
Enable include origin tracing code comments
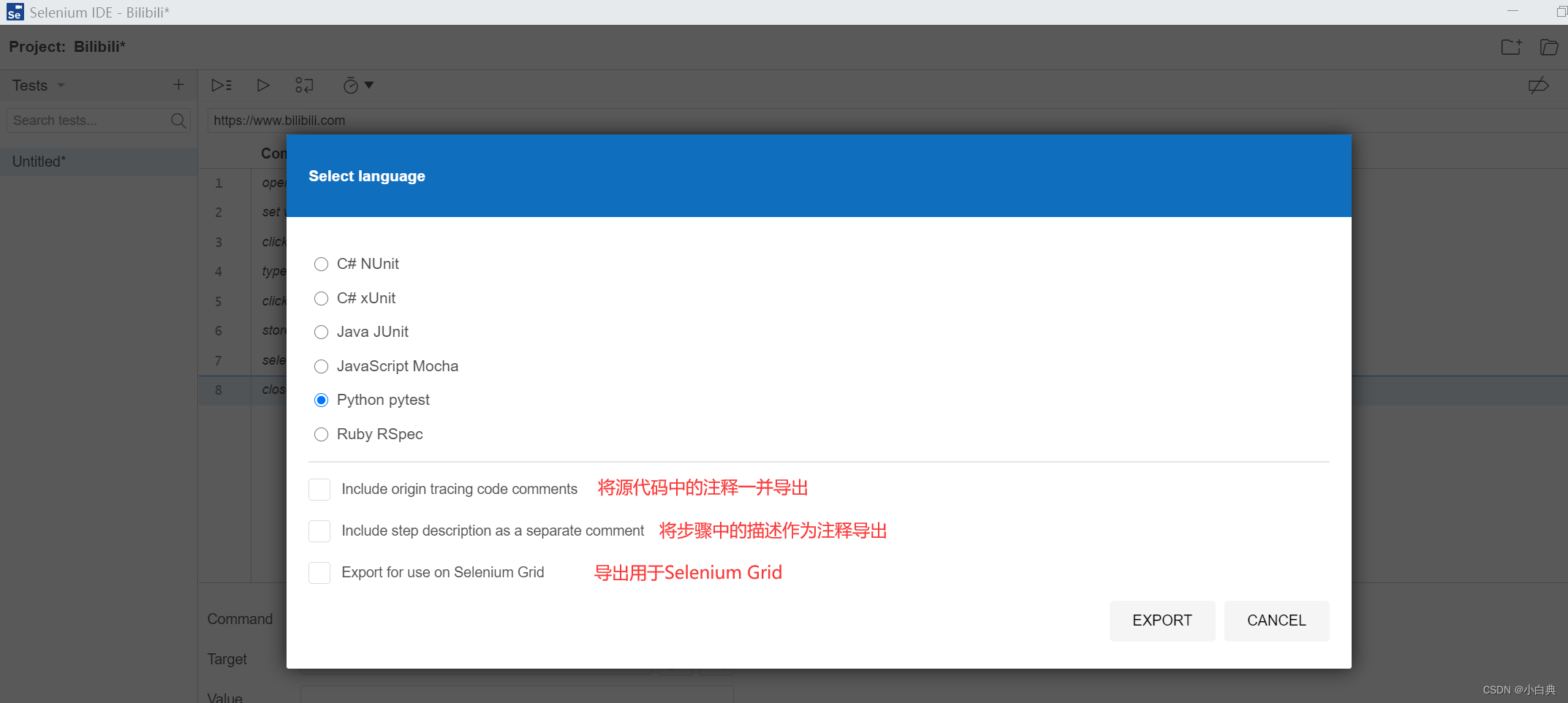click(x=319, y=489)
